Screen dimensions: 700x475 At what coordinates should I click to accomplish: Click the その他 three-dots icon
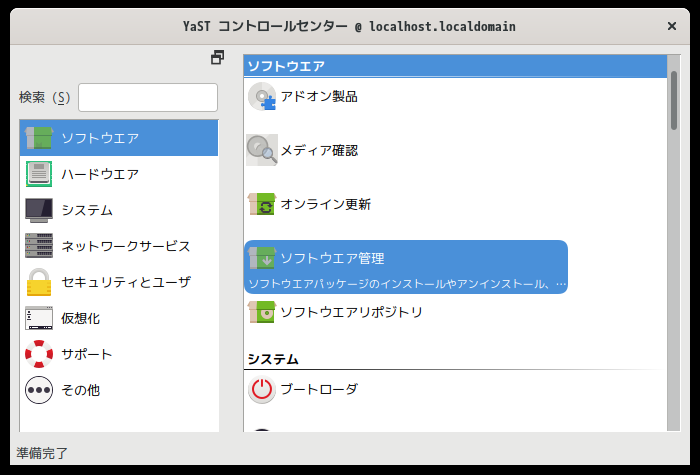tap(39, 390)
